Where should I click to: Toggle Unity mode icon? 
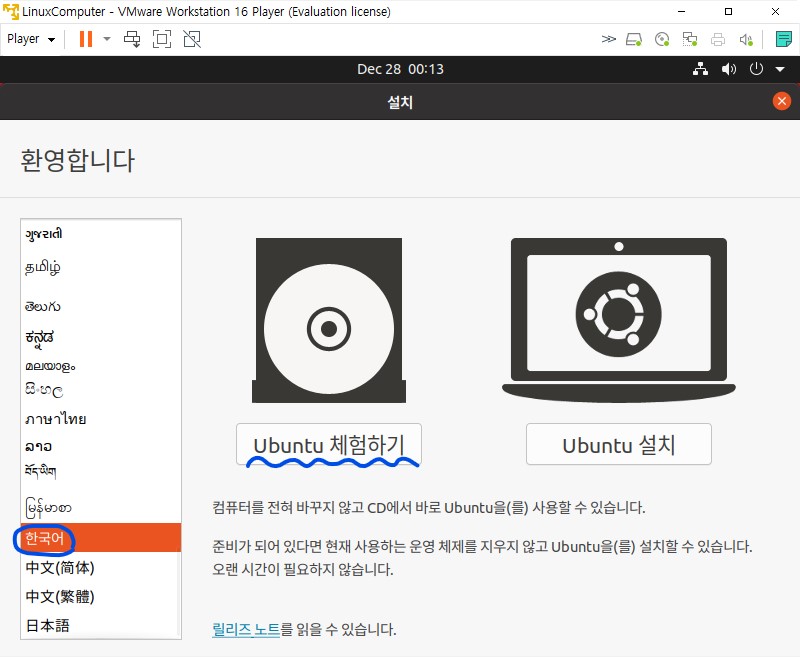pos(192,39)
